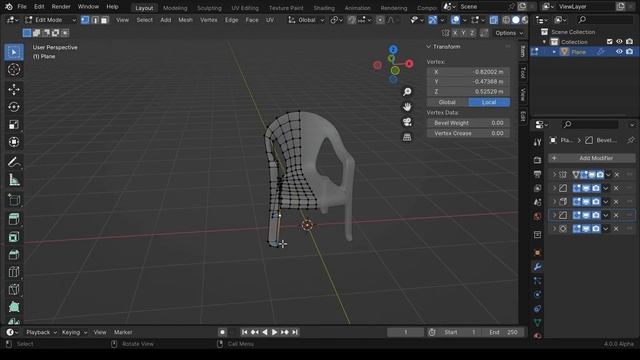Viewport: 640px width, 360px height.
Task: Open the Particles properties tab
Action: pyautogui.click(x=537, y=281)
